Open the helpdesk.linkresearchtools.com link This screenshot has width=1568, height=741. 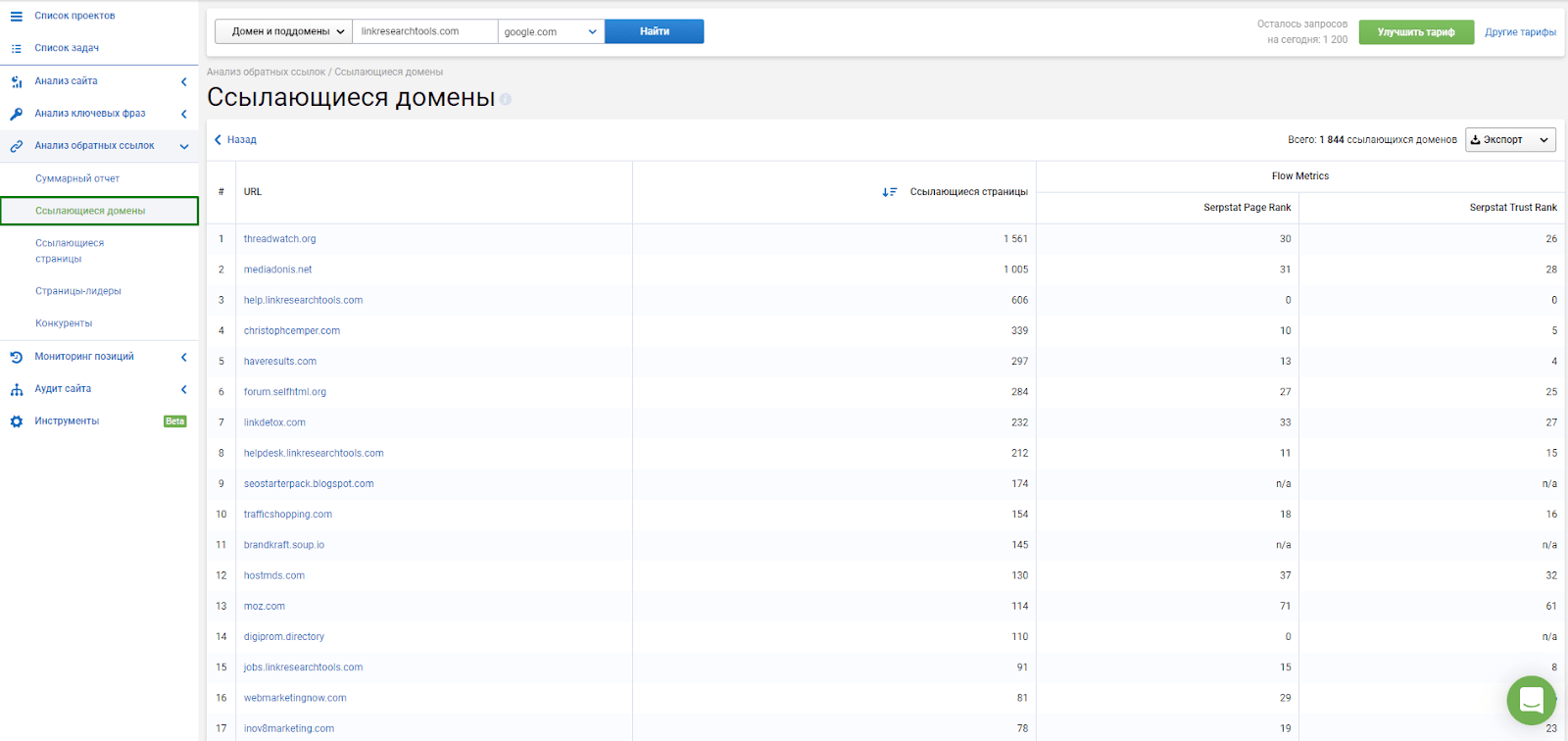pyautogui.click(x=314, y=453)
